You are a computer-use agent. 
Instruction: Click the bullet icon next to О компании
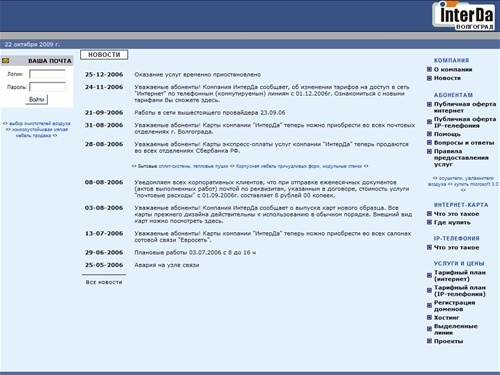click(429, 69)
